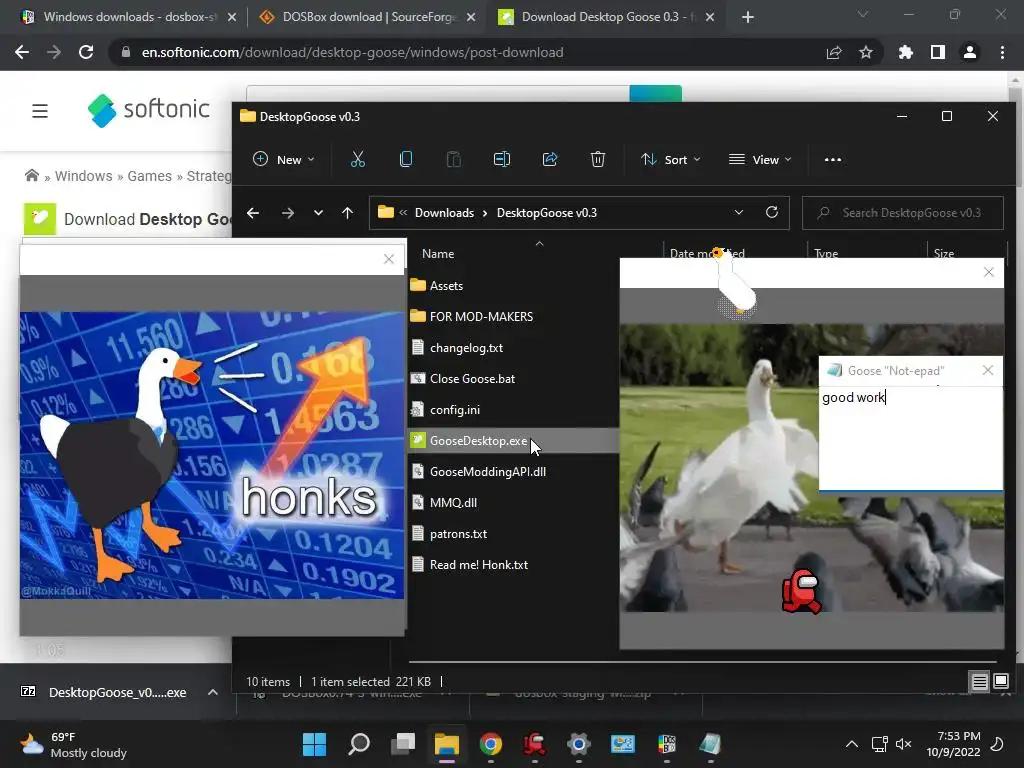Open Chrome profile avatar icon
Screen dimensions: 1024x768
click(970, 52)
